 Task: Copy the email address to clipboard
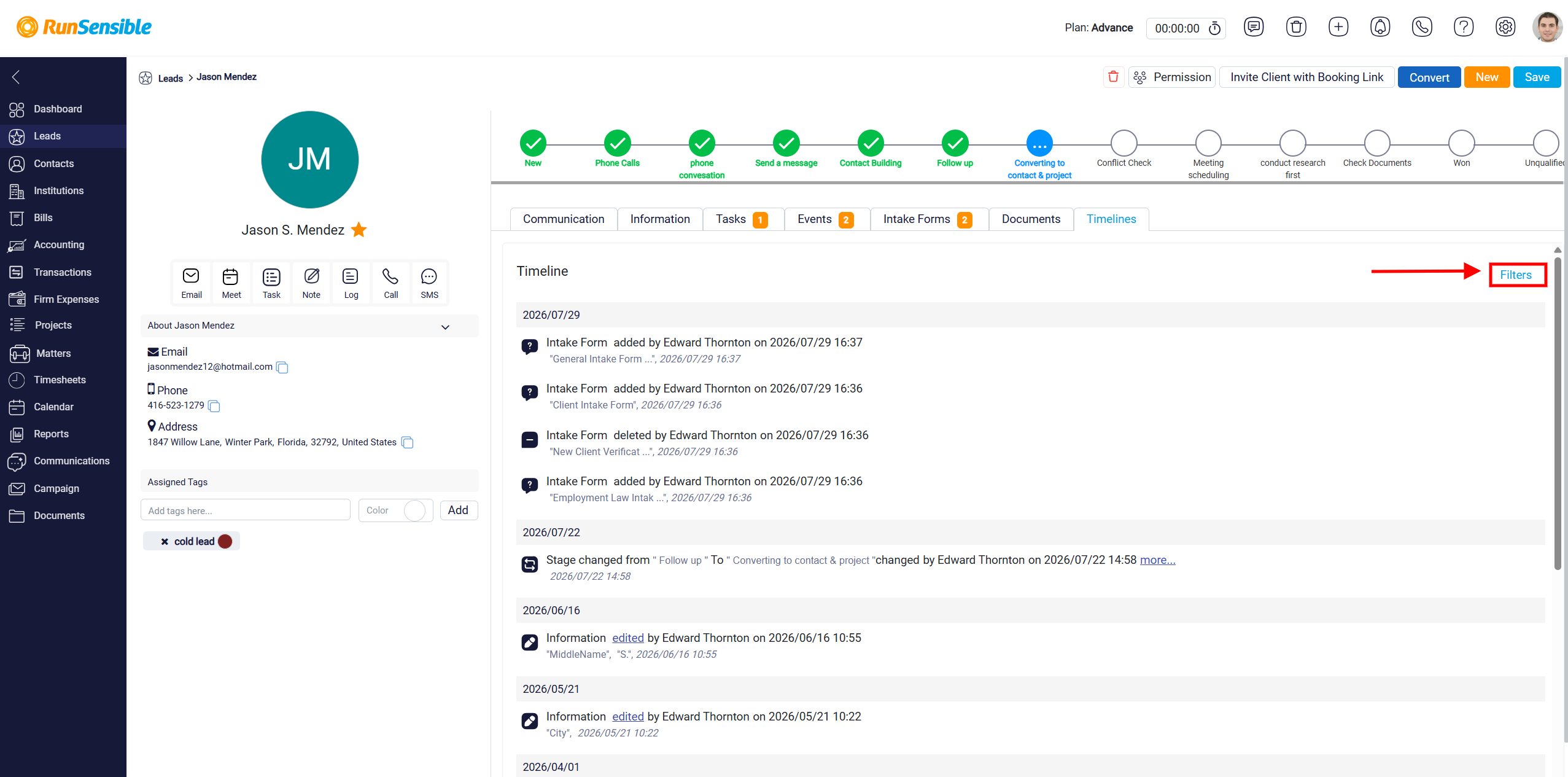pyautogui.click(x=282, y=367)
